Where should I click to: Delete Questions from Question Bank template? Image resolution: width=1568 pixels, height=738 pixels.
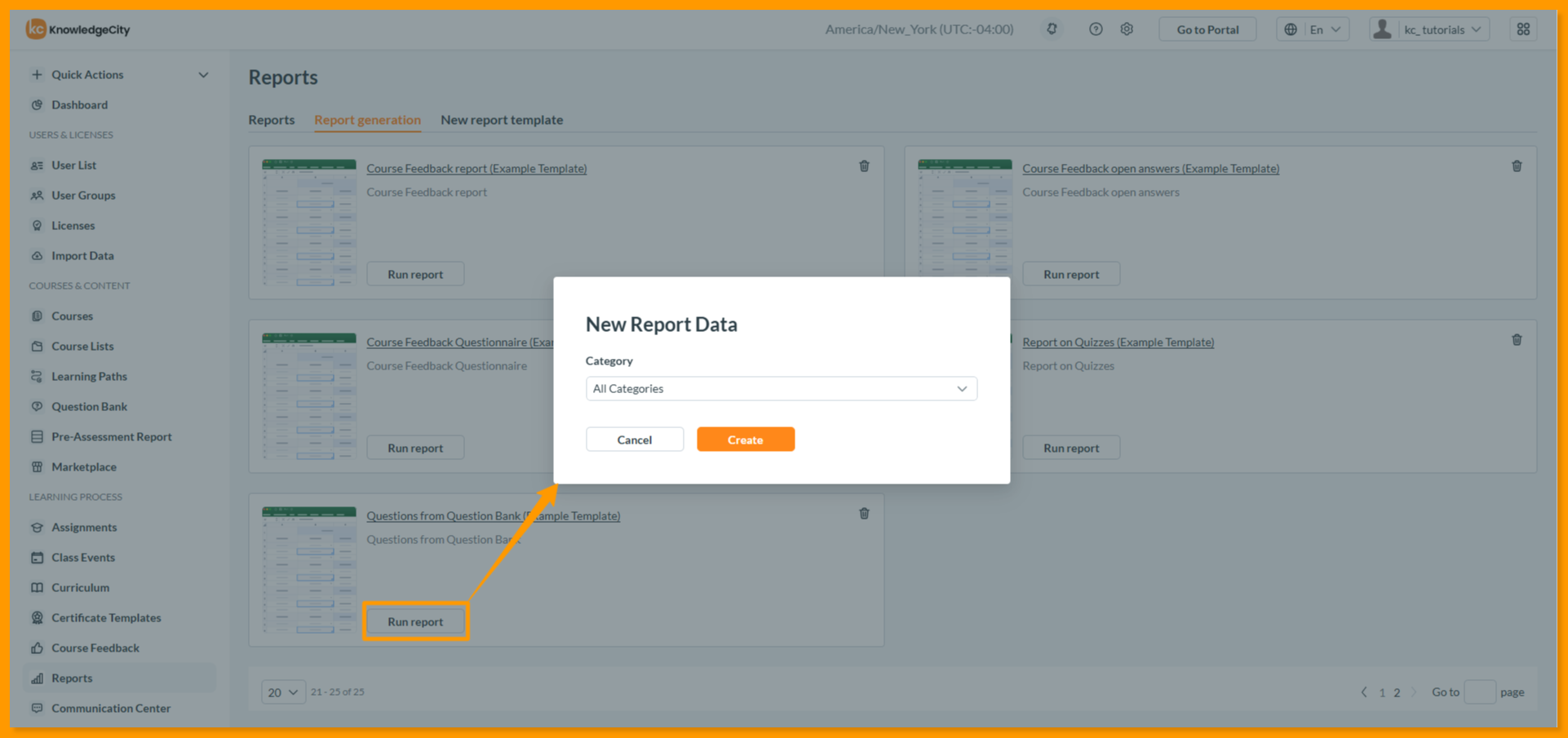[x=864, y=514]
